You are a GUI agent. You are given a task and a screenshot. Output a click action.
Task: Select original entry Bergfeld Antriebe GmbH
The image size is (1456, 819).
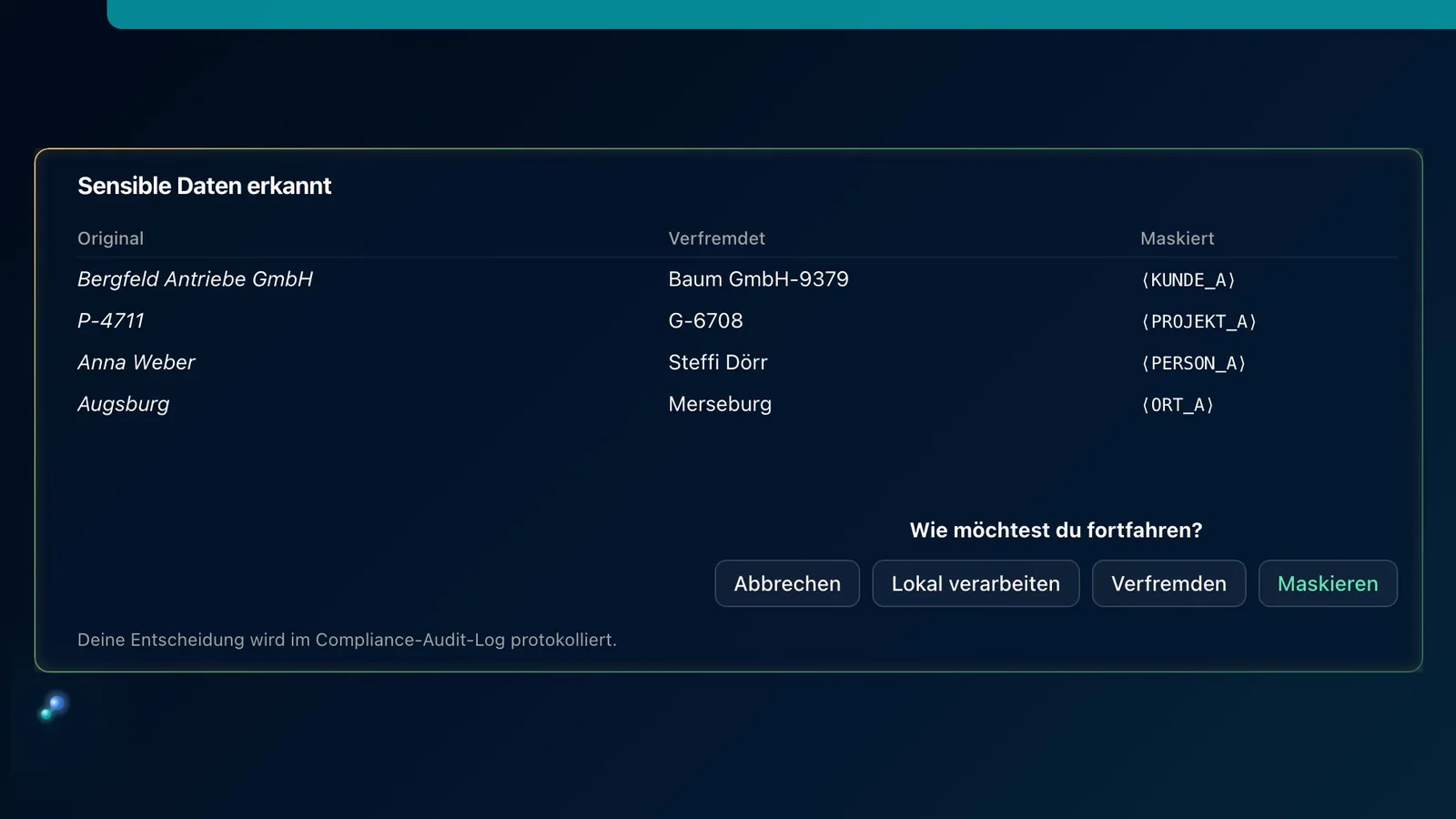[x=195, y=279]
